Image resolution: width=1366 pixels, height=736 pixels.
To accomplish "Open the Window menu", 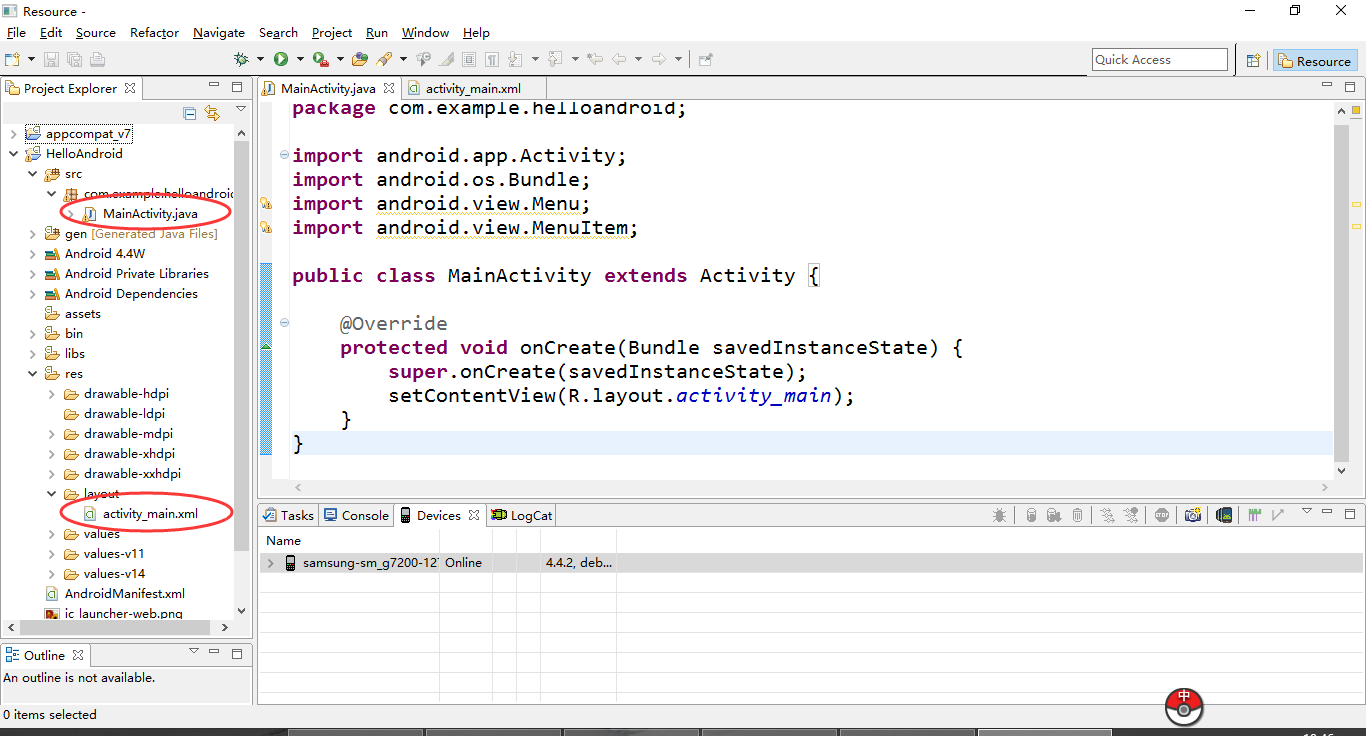I will [425, 32].
